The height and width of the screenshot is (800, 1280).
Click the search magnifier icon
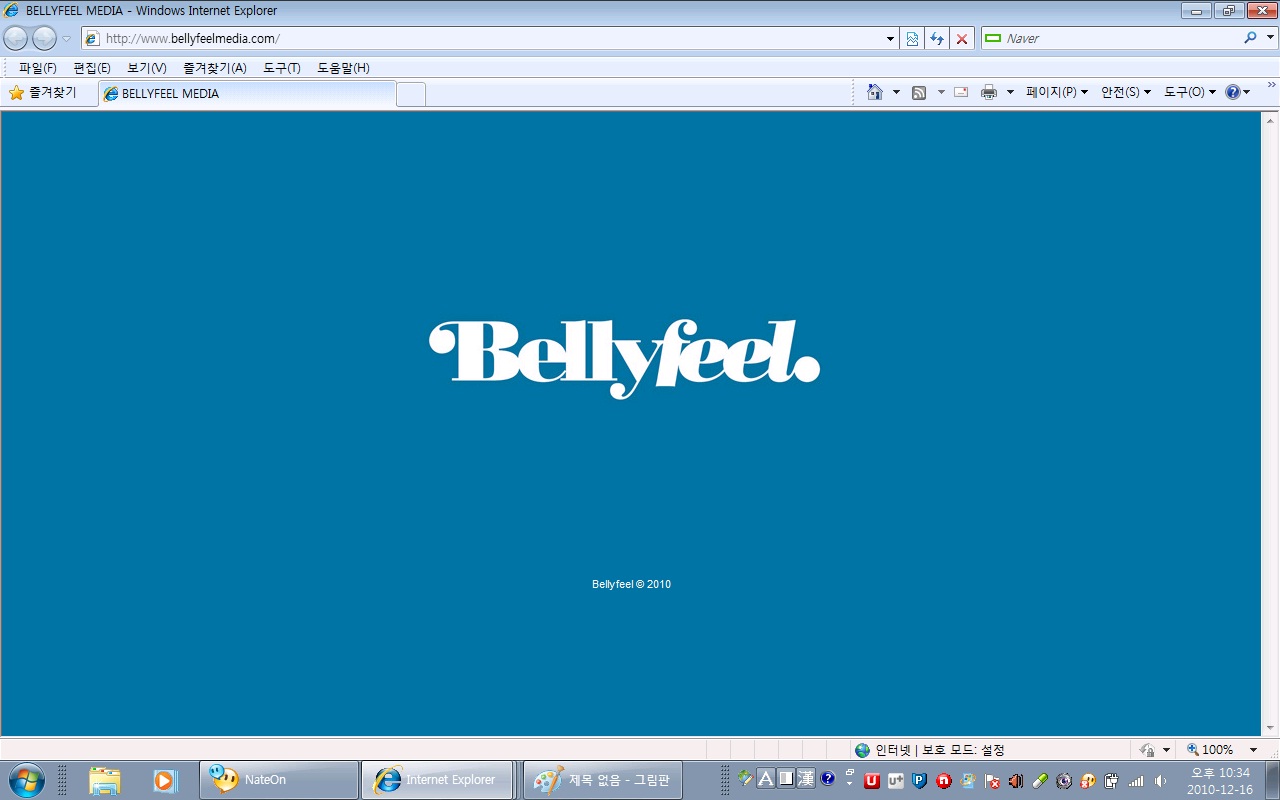1250,38
